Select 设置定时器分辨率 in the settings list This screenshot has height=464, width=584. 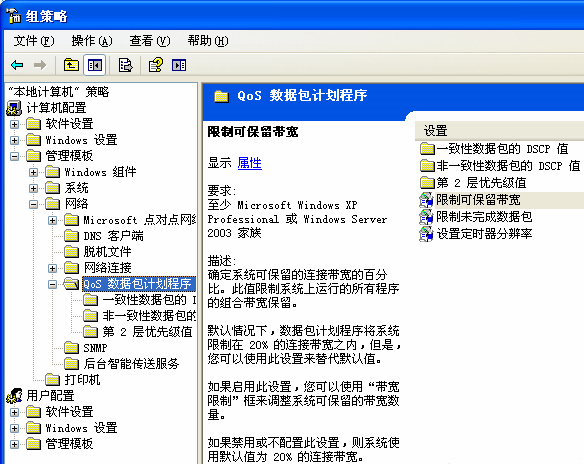tap(484, 234)
